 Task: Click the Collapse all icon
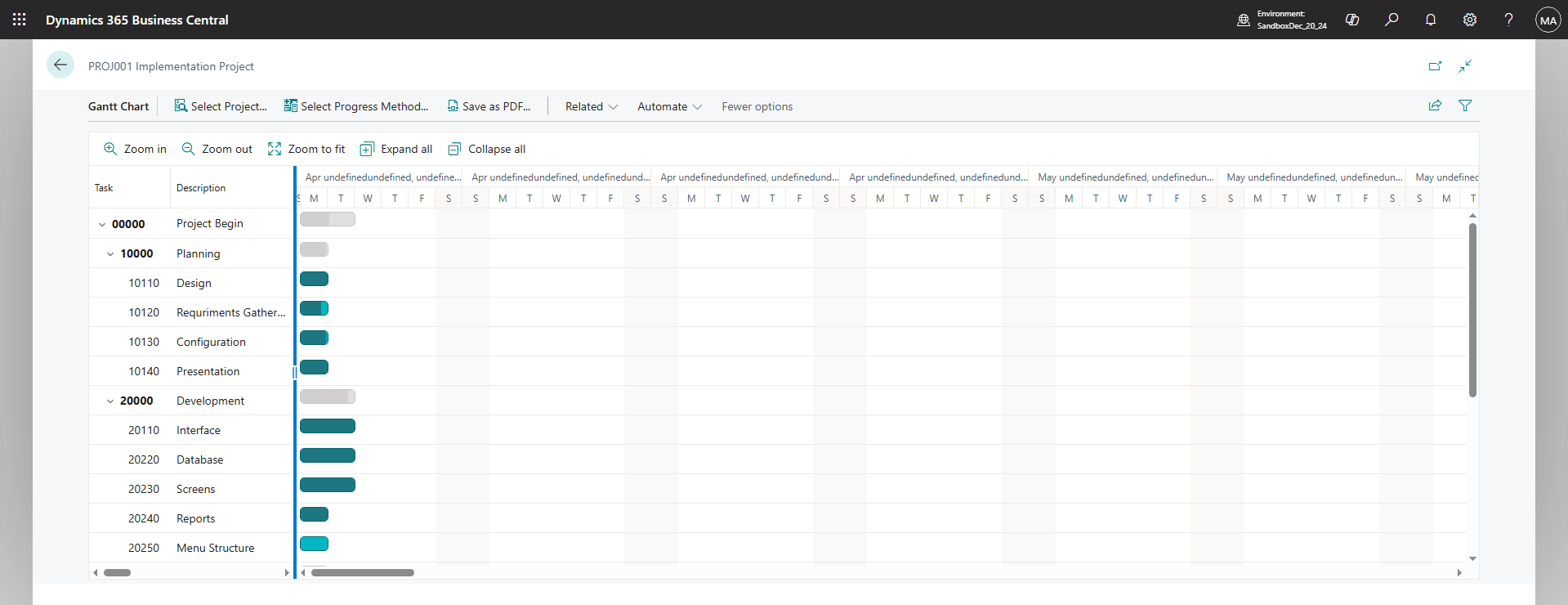[454, 149]
